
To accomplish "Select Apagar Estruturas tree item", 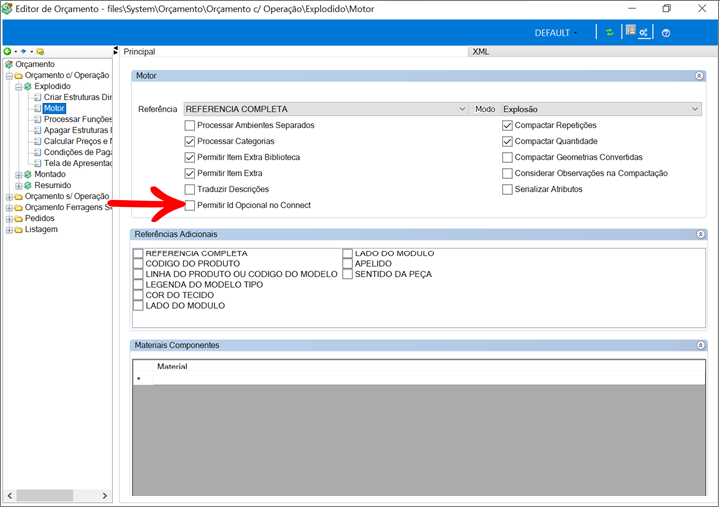I will (78, 131).
